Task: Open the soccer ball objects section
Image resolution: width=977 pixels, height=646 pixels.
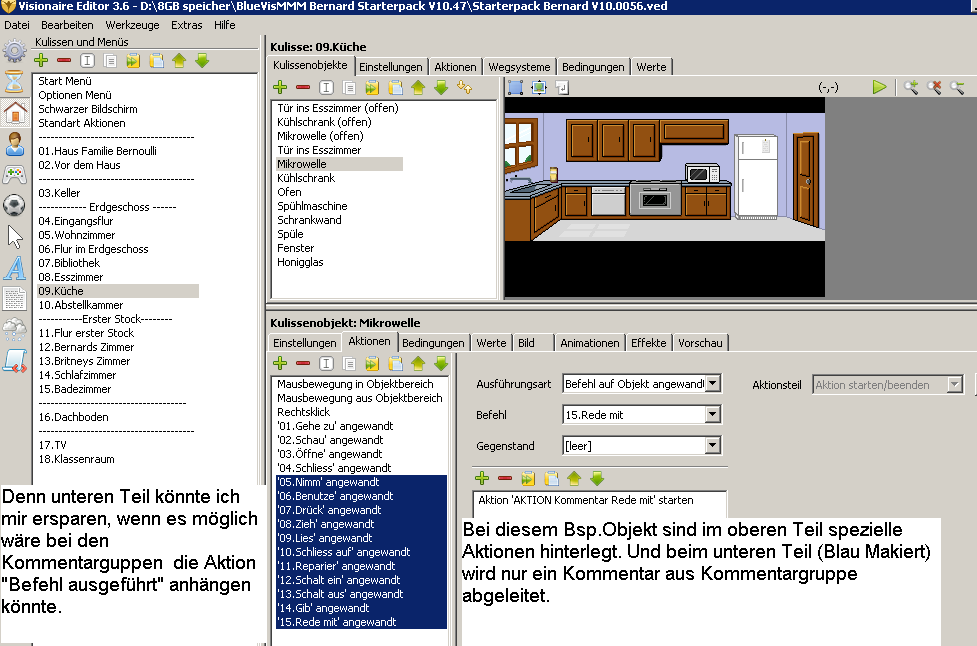Action: 14,206
